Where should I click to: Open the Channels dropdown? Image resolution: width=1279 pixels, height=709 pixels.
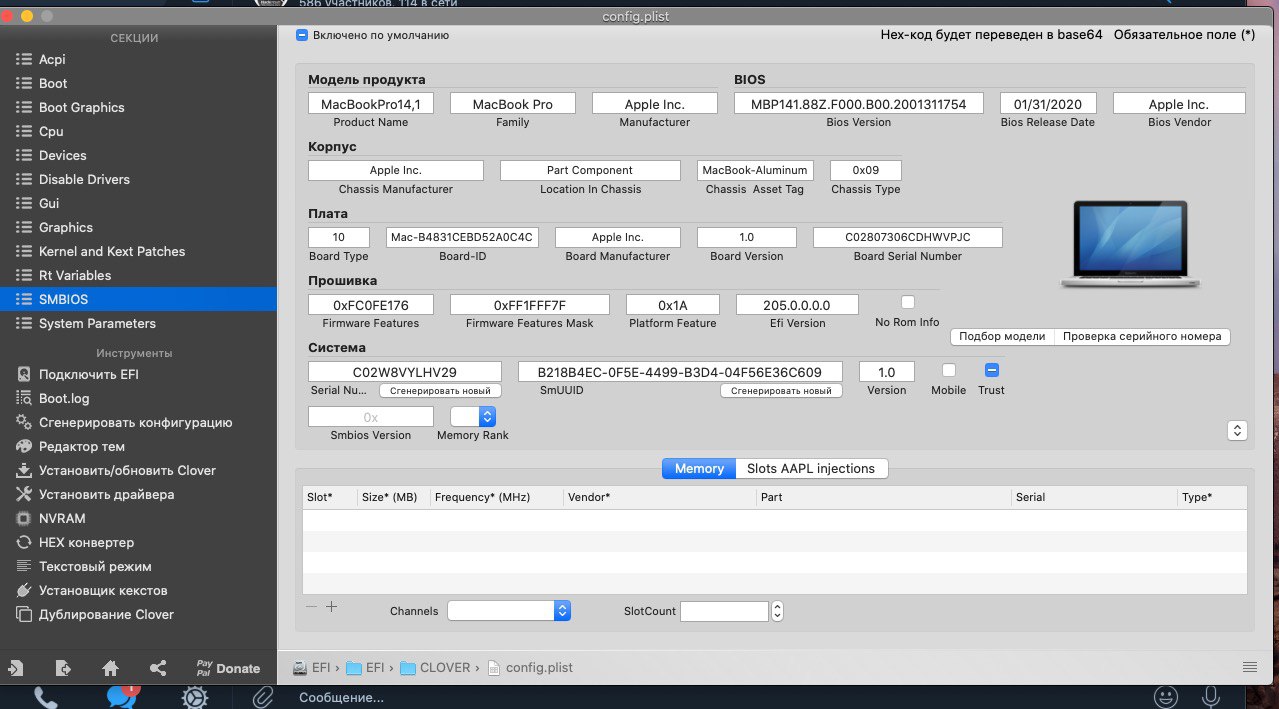point(509,610)
